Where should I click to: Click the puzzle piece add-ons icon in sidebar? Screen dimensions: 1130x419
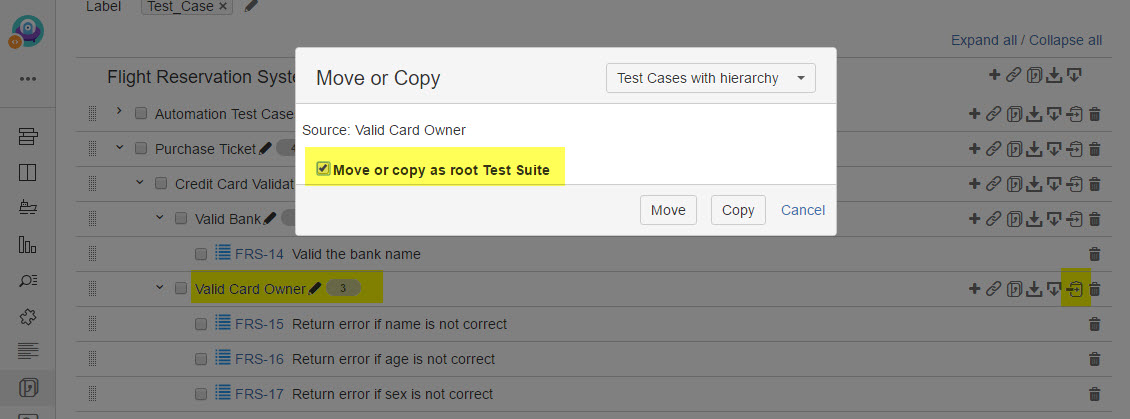coord(28,316)
